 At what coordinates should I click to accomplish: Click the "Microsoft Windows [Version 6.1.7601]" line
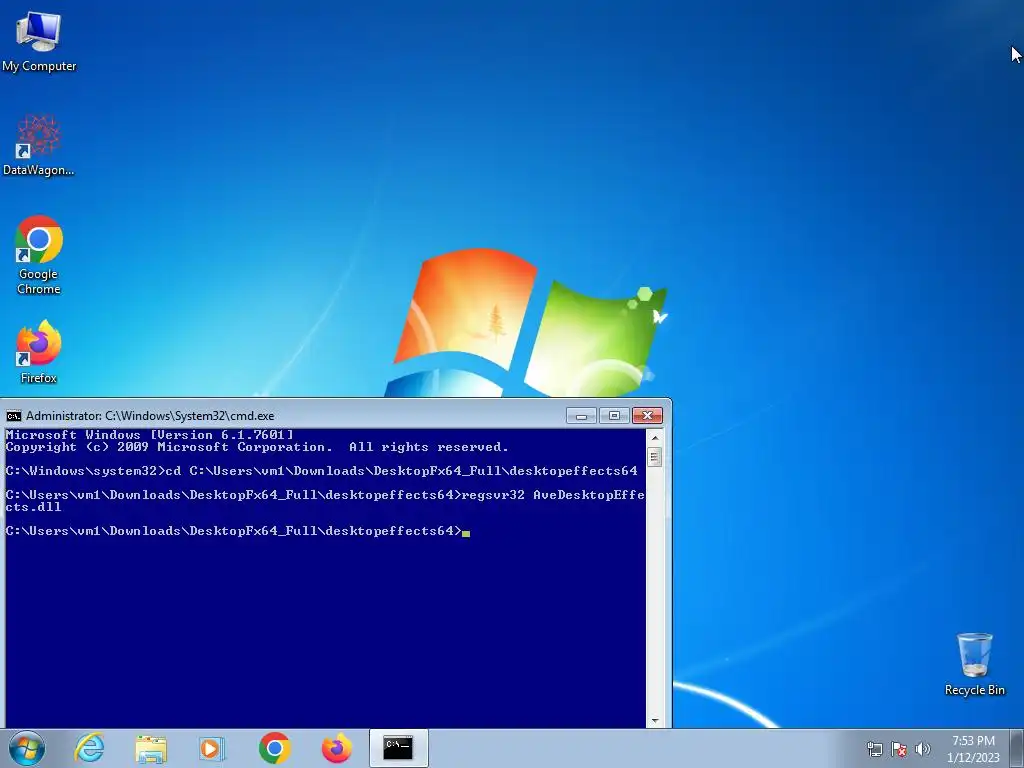pyautogui.click(x=150, y=435)
